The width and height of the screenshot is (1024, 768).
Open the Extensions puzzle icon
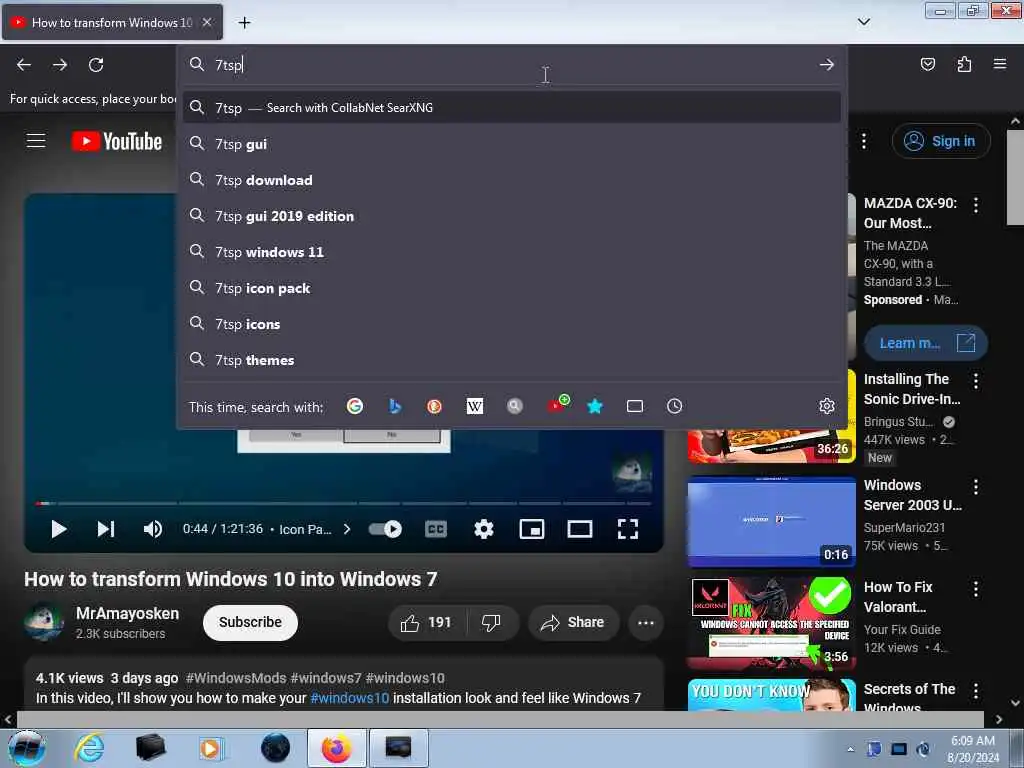coord(964,64)
